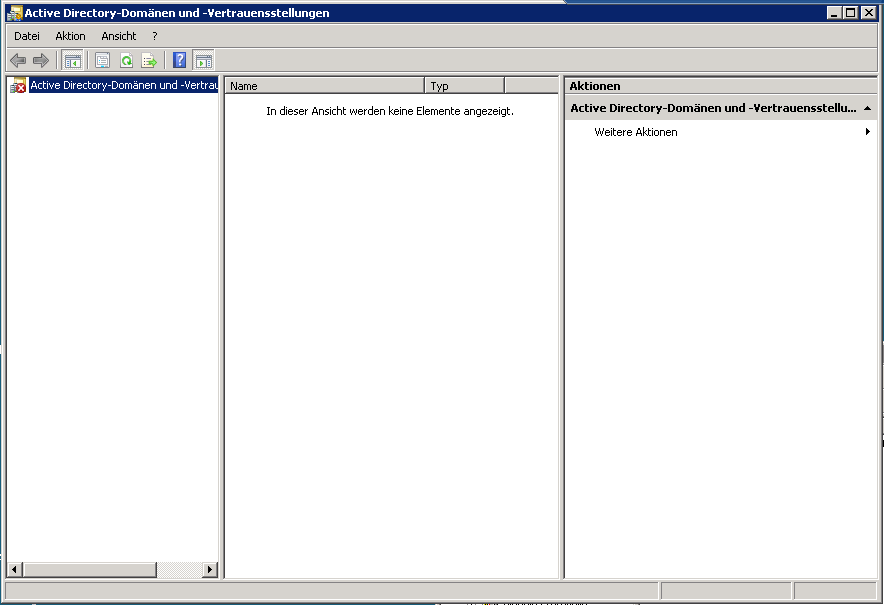
Task: Open the Datei menu
Action: (x=26, y=36)
